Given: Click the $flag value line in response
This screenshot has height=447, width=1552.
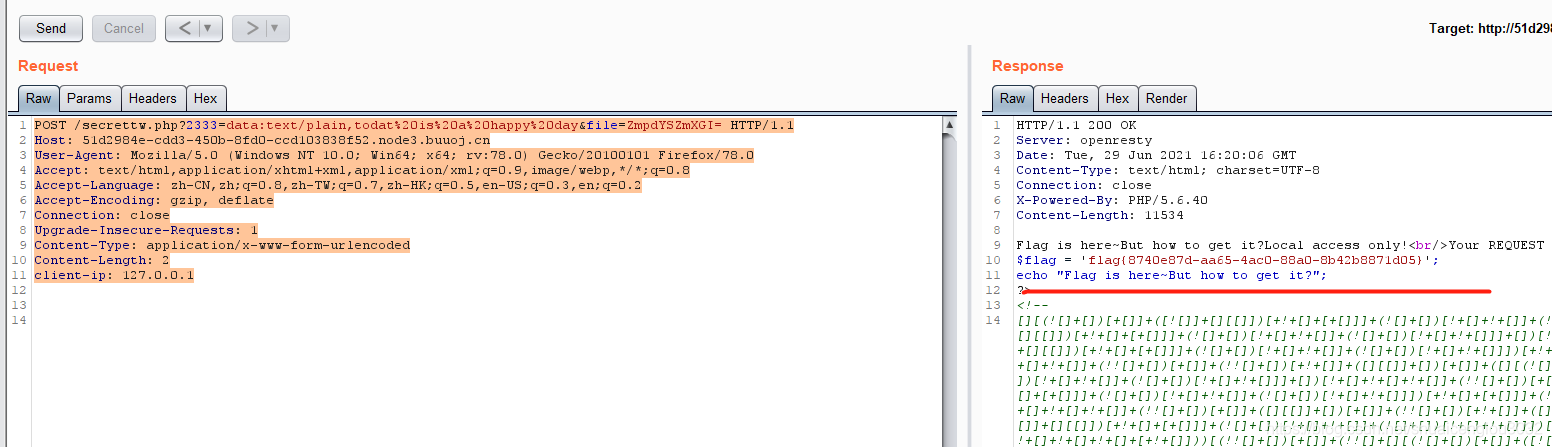Looking at the screenshot, I should point(1228,260).
